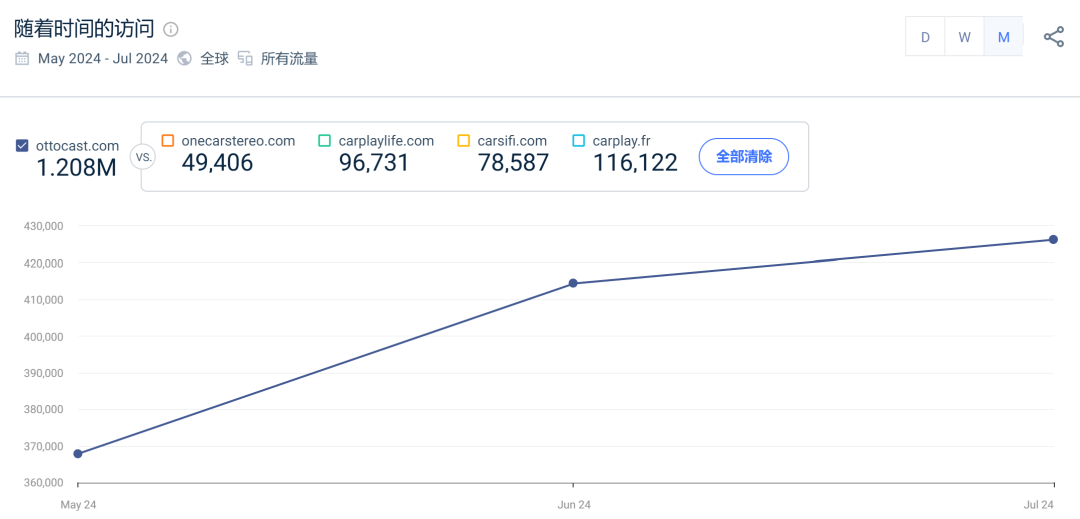
Task: Open the 全球 region filter
Action: (214, 58)
